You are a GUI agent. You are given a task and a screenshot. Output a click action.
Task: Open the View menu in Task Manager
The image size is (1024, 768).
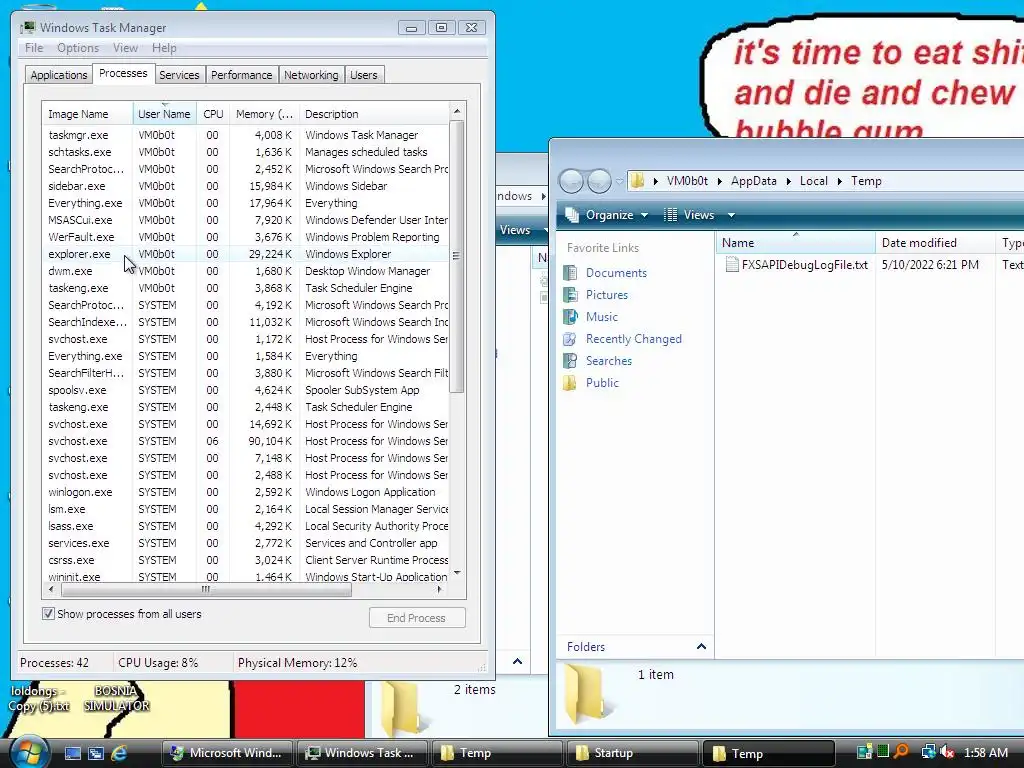click(125, 48)
